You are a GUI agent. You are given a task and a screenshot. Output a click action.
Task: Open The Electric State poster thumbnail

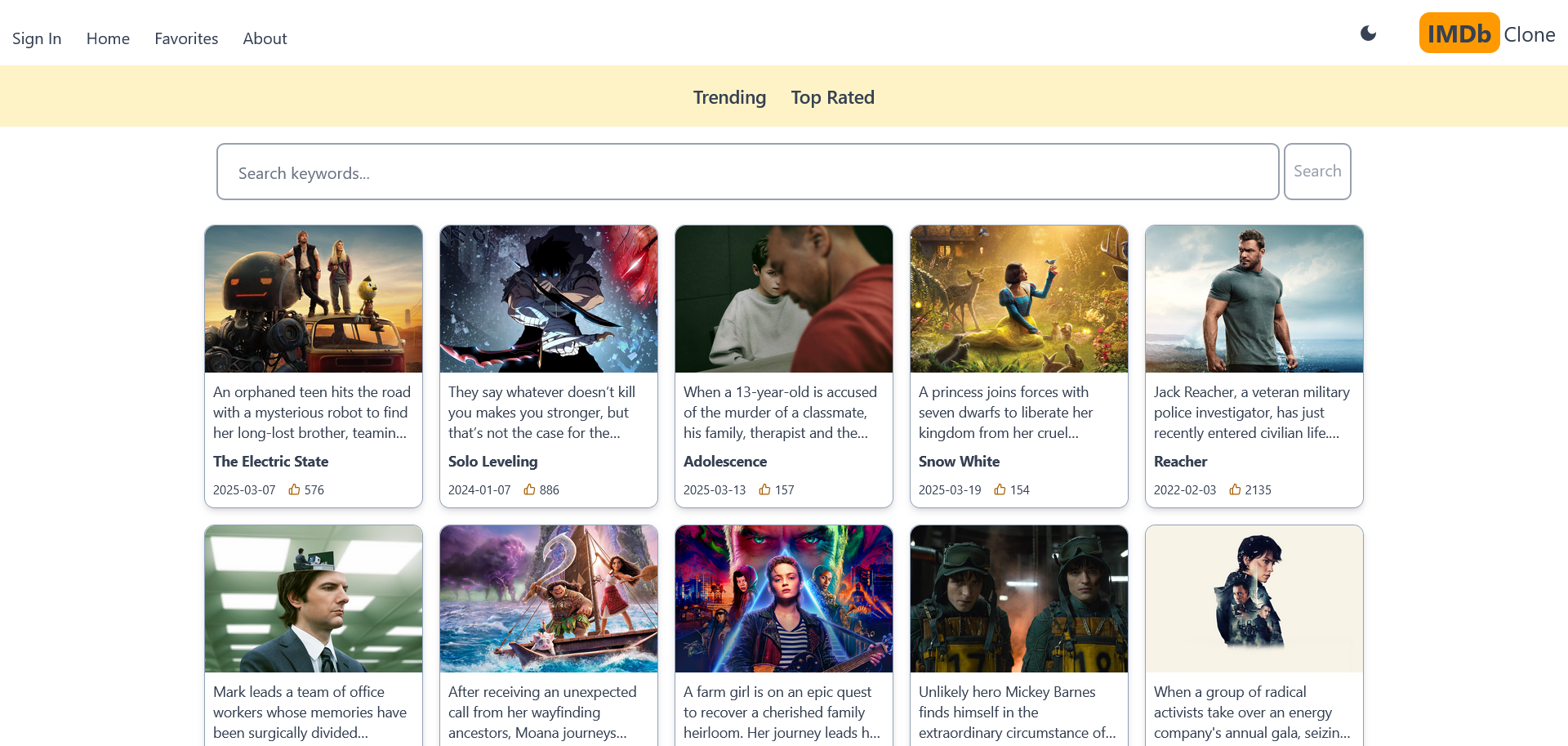click(x=314, y=299)
